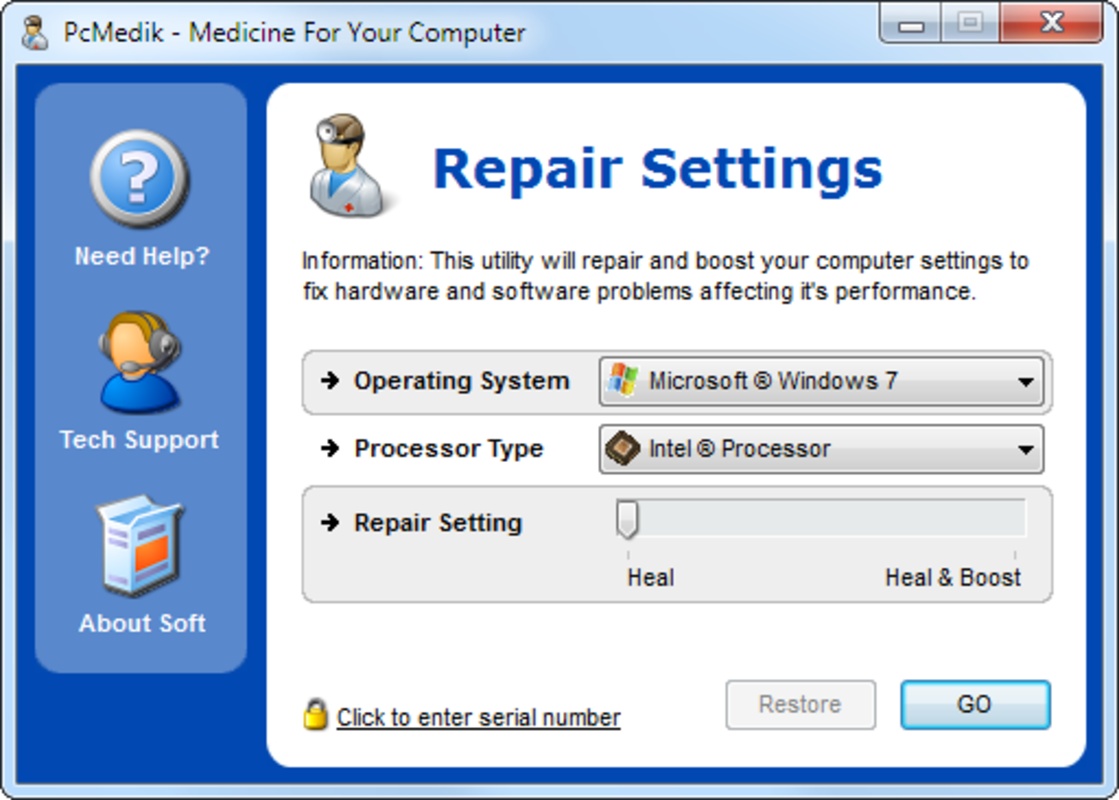This screenshot has width=1119, height=800.
Task: Select the Need Help? label
Action: (x=142, y=255)
